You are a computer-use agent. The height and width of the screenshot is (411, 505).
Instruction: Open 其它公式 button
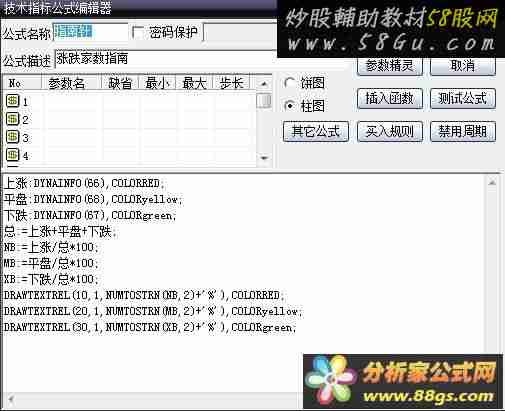coord(316,131)
